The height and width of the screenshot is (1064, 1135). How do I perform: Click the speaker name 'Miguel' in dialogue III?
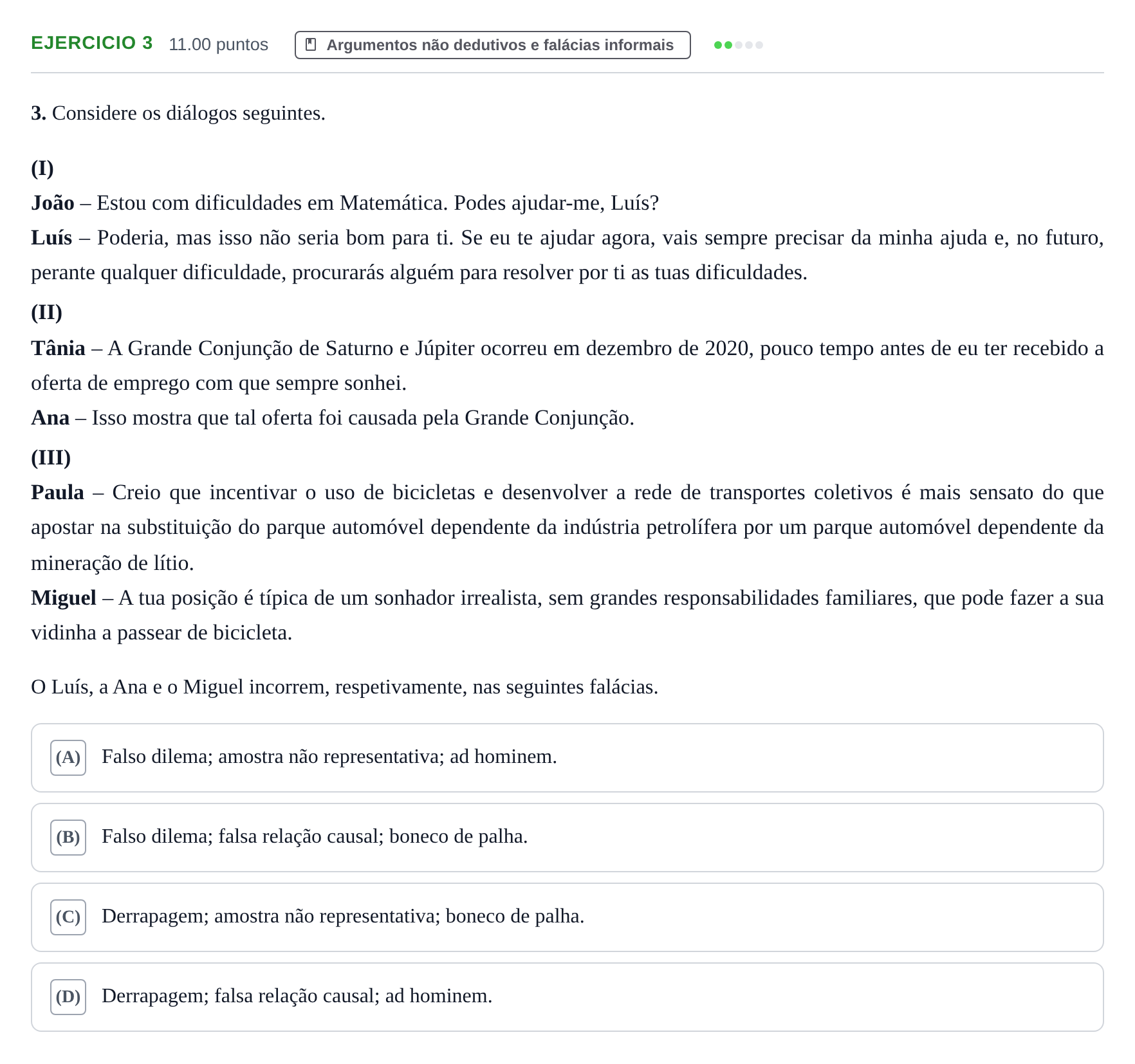click(64, 598)
